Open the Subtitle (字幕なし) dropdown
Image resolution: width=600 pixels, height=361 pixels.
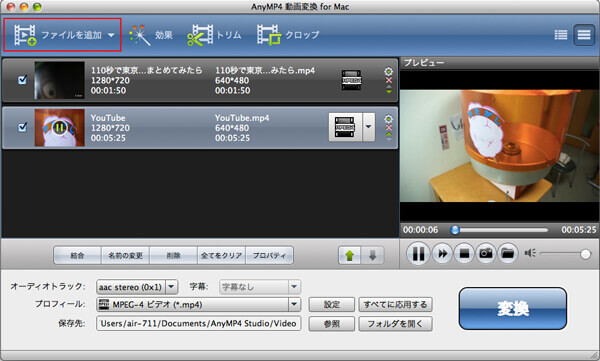(x=260, y=287)
